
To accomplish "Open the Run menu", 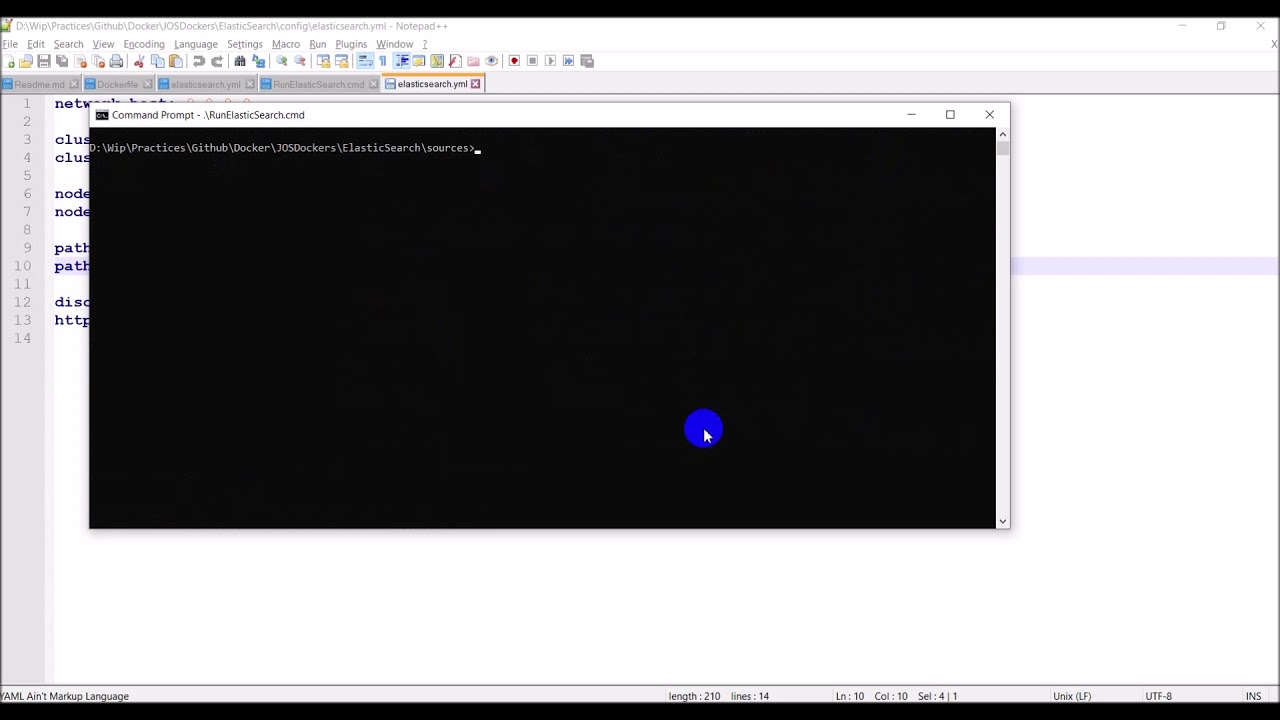I will [318, 44].
